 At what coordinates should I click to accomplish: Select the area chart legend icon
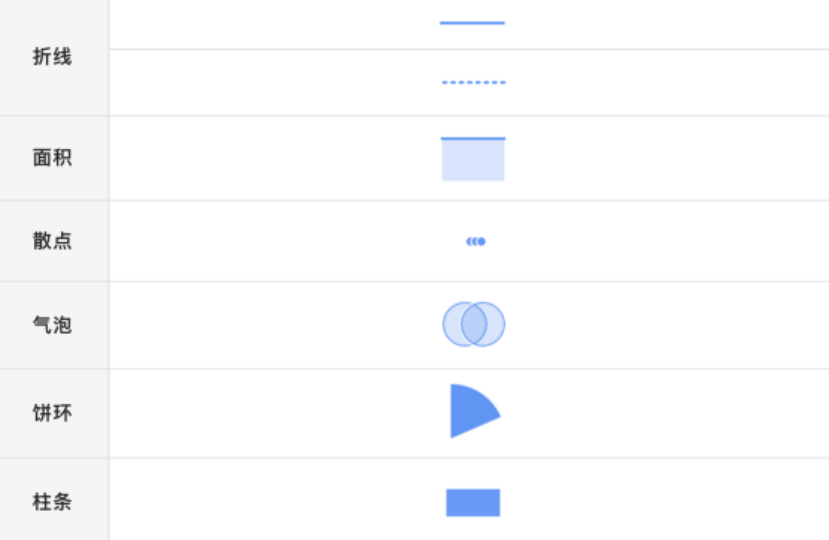tap(473, 159)
